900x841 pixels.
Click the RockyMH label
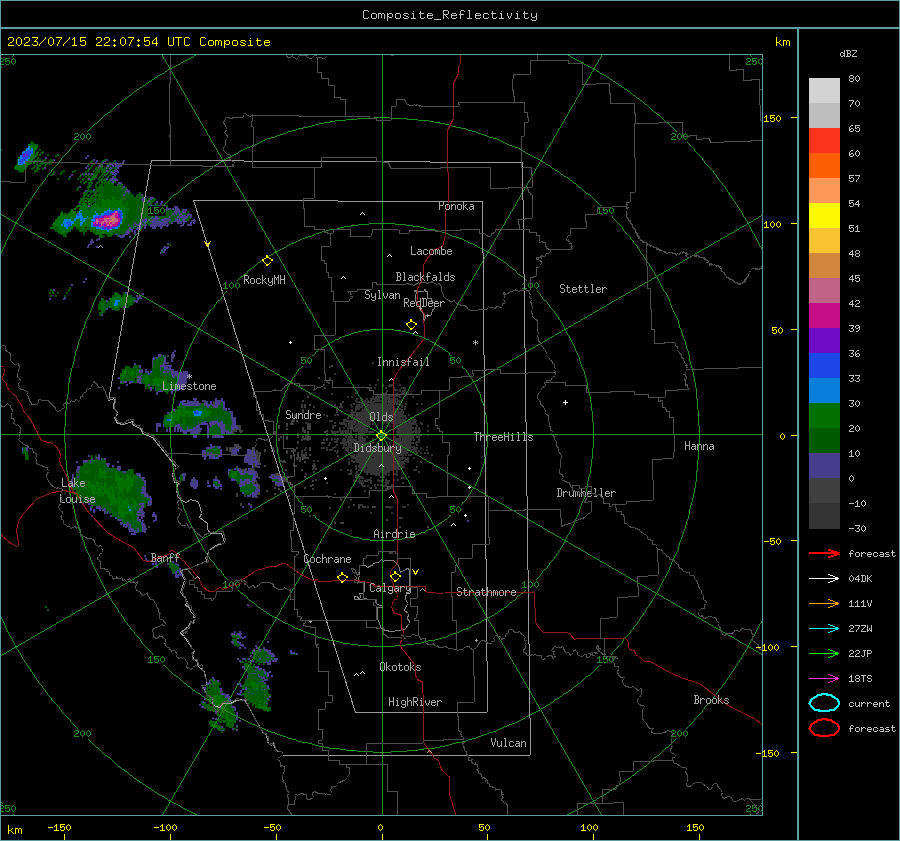[264, 280]
